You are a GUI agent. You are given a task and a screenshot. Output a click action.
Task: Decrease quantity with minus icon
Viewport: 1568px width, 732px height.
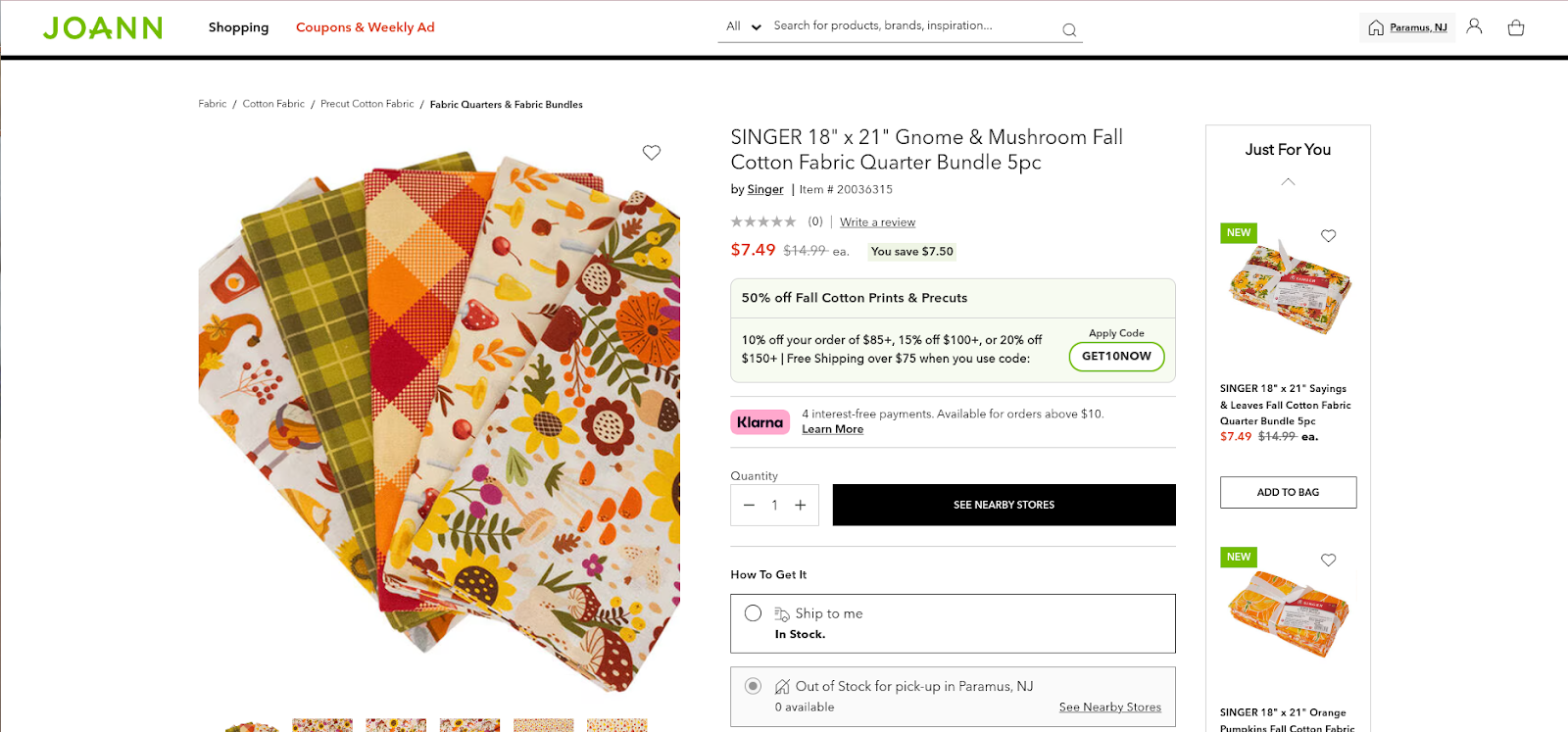coord(750,506)
